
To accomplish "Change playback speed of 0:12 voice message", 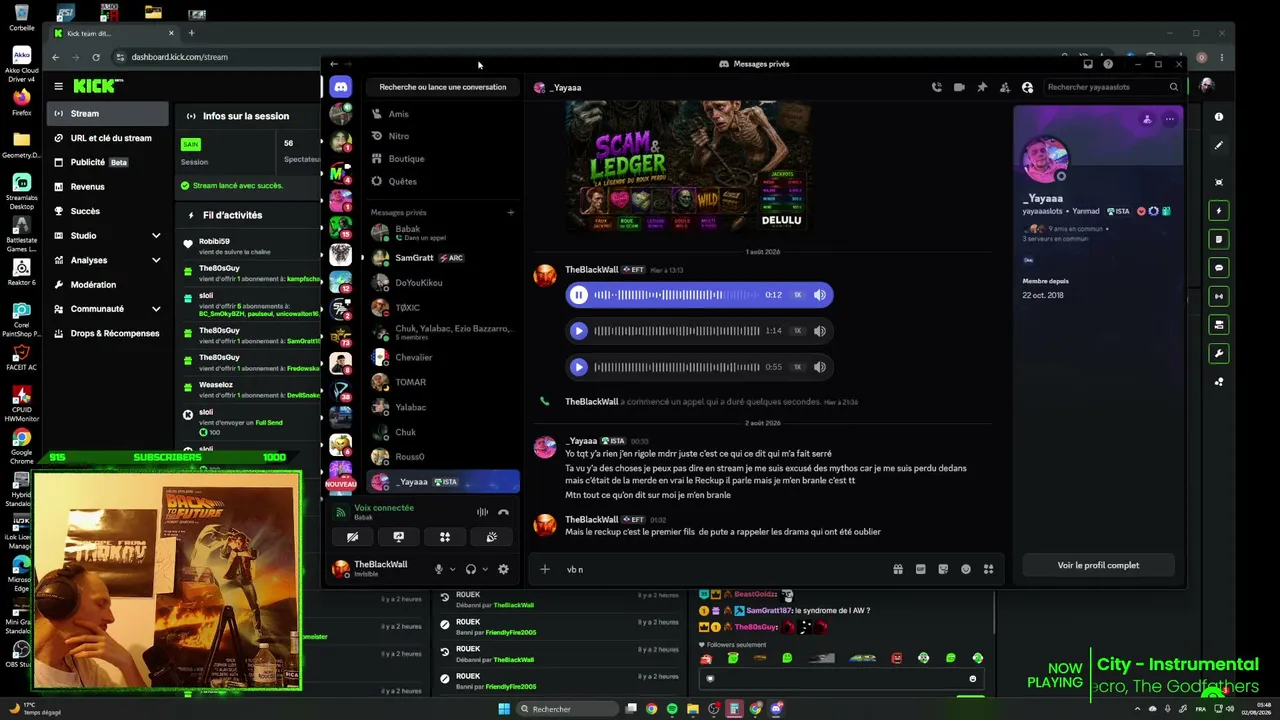I will point(797,295).
